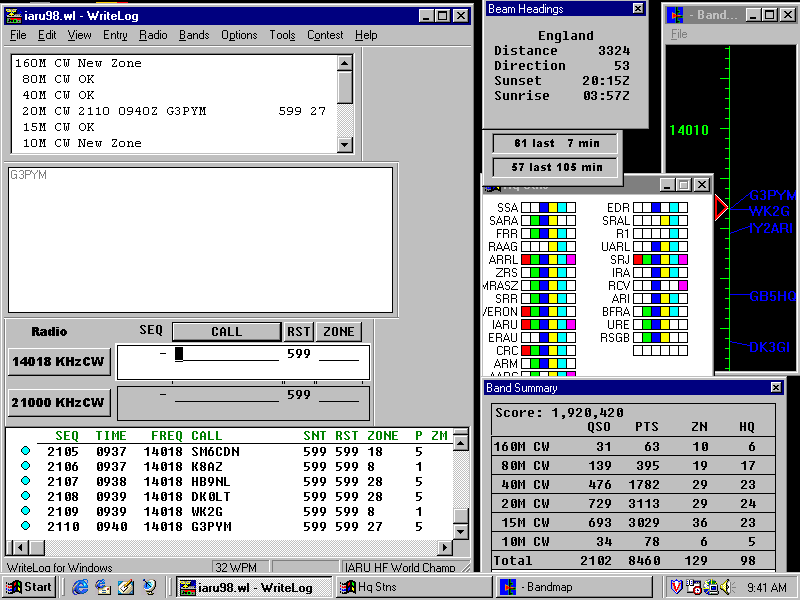
Task: Click the 15M CW row in Band Summary
Action: [634, 522]
